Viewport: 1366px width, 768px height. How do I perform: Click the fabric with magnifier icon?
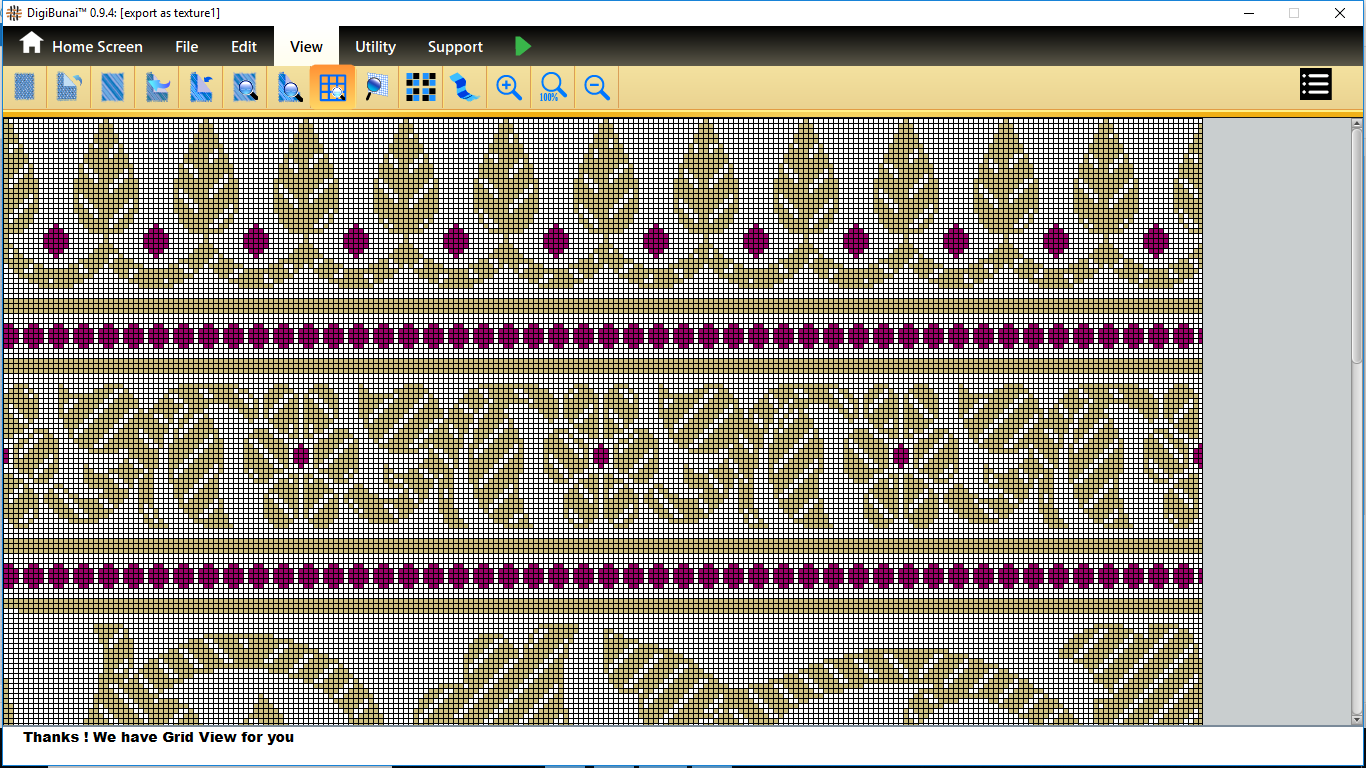tap(245, 88)
